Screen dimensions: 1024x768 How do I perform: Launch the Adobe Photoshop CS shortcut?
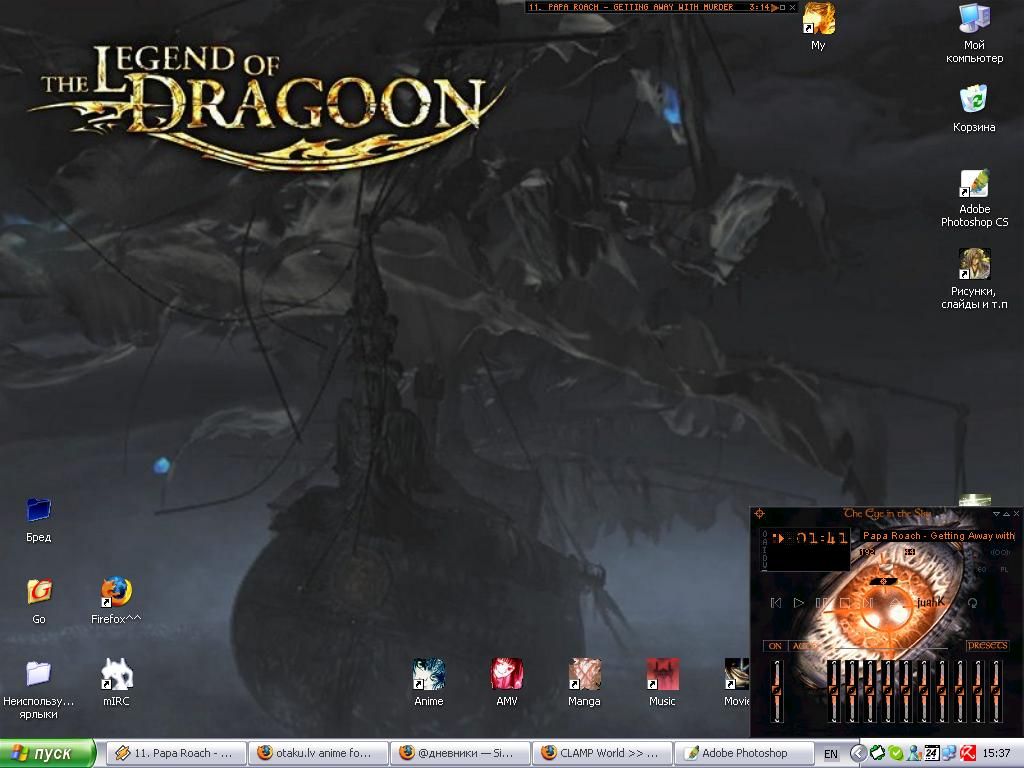pyautogui.click(x=974, y=199)
